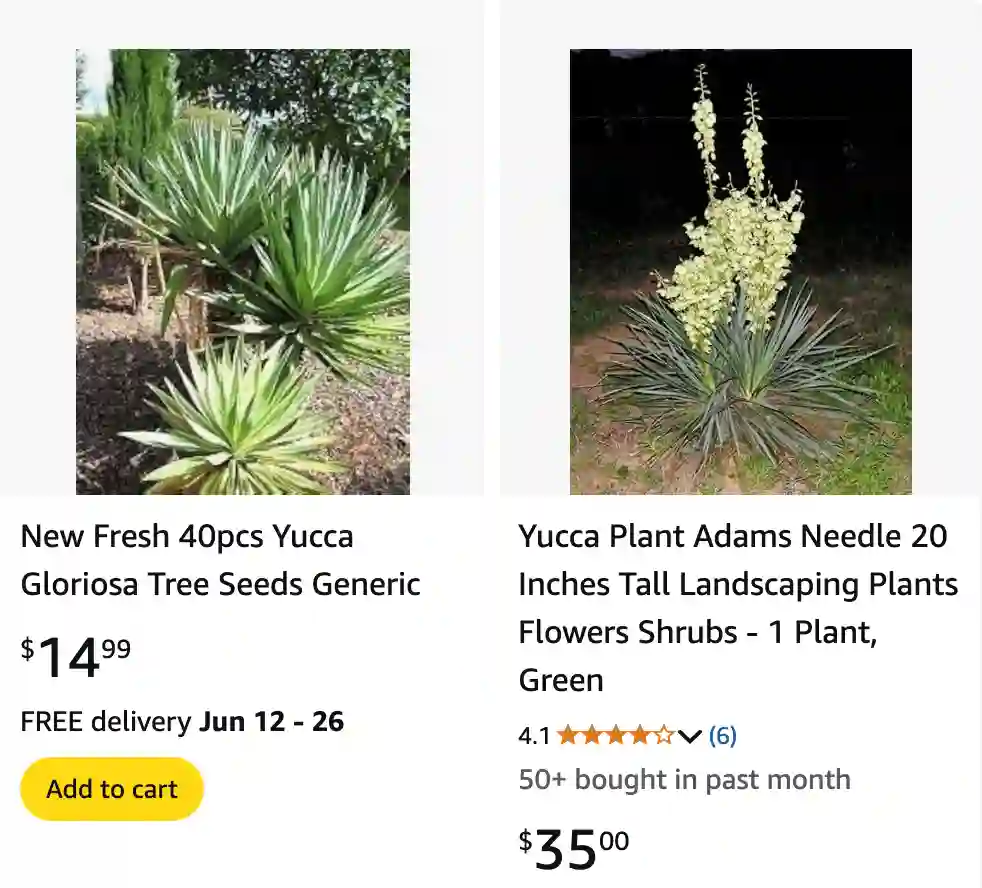Viewport: 982px width, 888px height.
Task: Select the third star in the rating row
Action: (618, 735)
